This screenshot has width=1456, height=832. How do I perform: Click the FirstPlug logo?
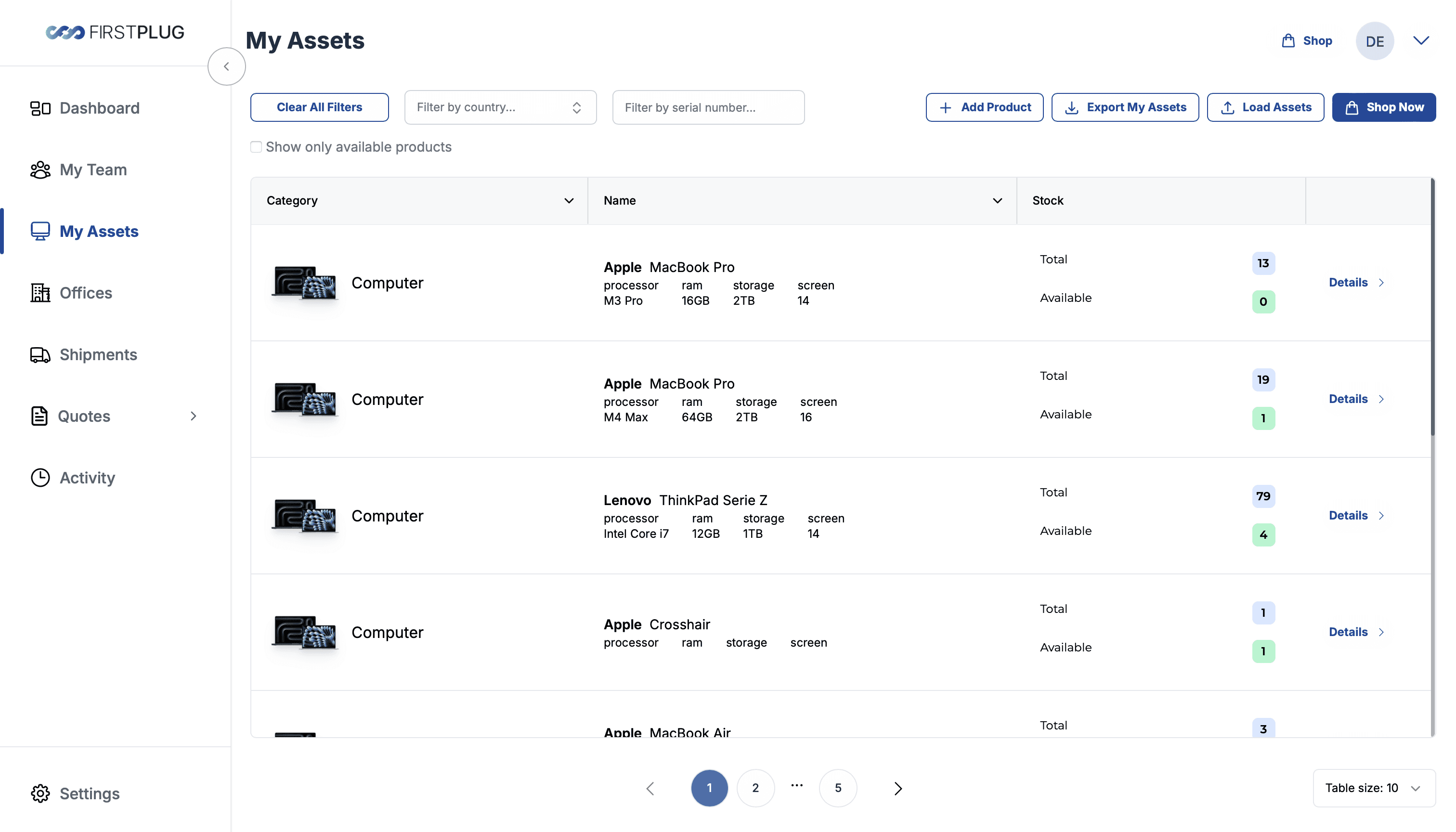click(x=115, y=32)
